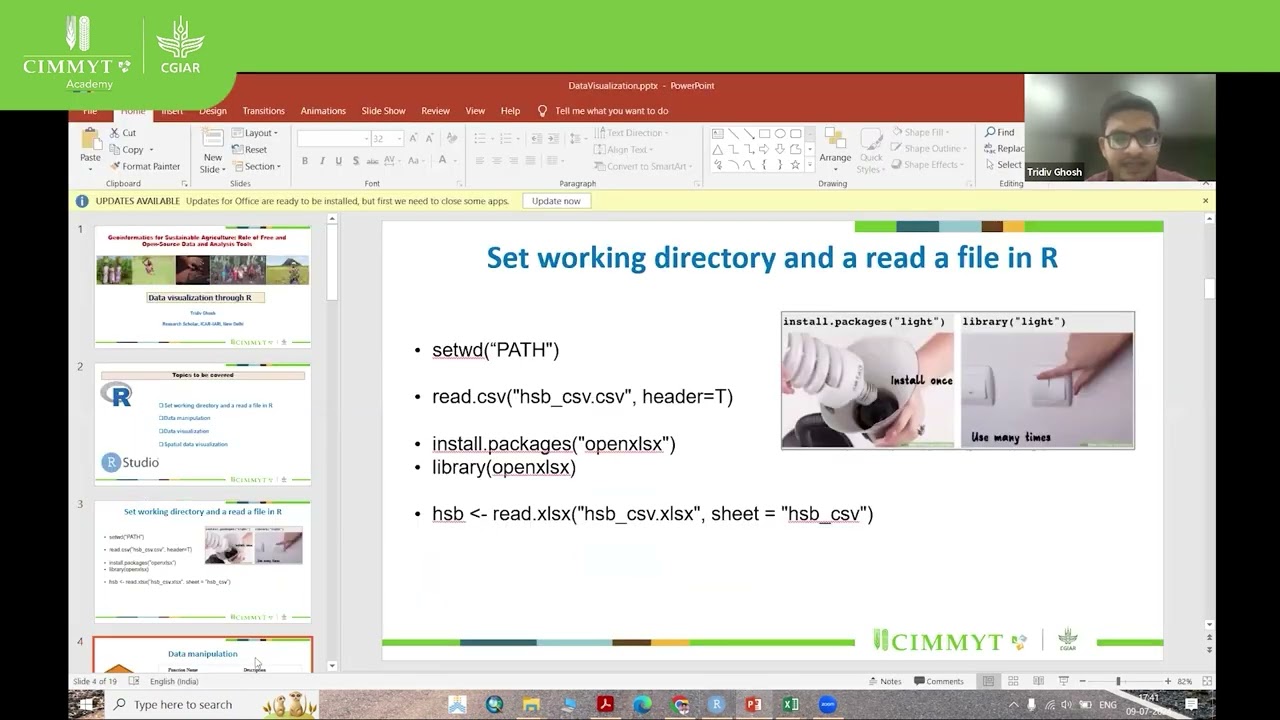Screen dimensions: 1280x720
Task: Toggle Underline formatting
Action: (339, 161)
